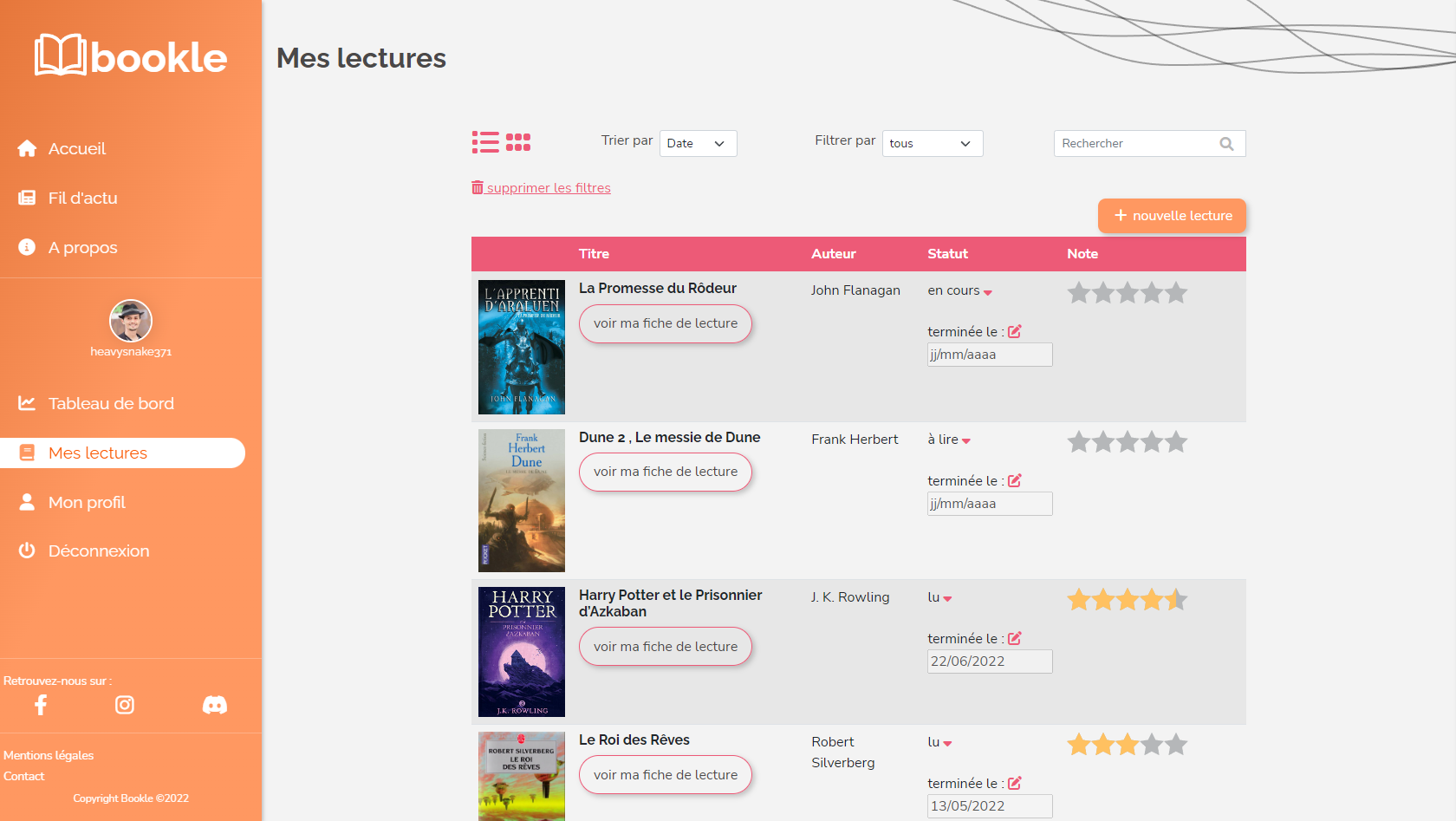This screenshot has height=821, width=1456.
Task: Click the Rechercher search field
Action: (x=1135, y=144)
